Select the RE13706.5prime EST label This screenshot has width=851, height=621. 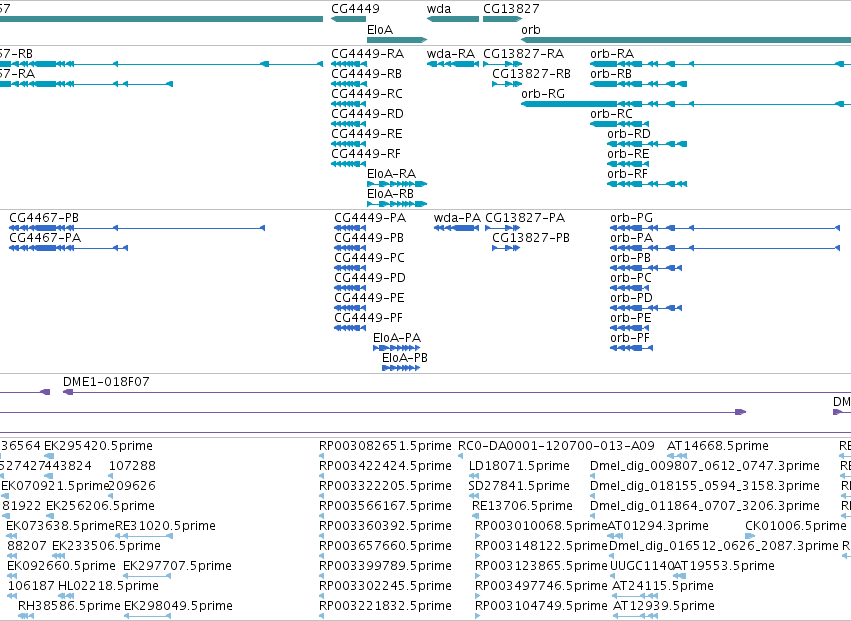523,506
